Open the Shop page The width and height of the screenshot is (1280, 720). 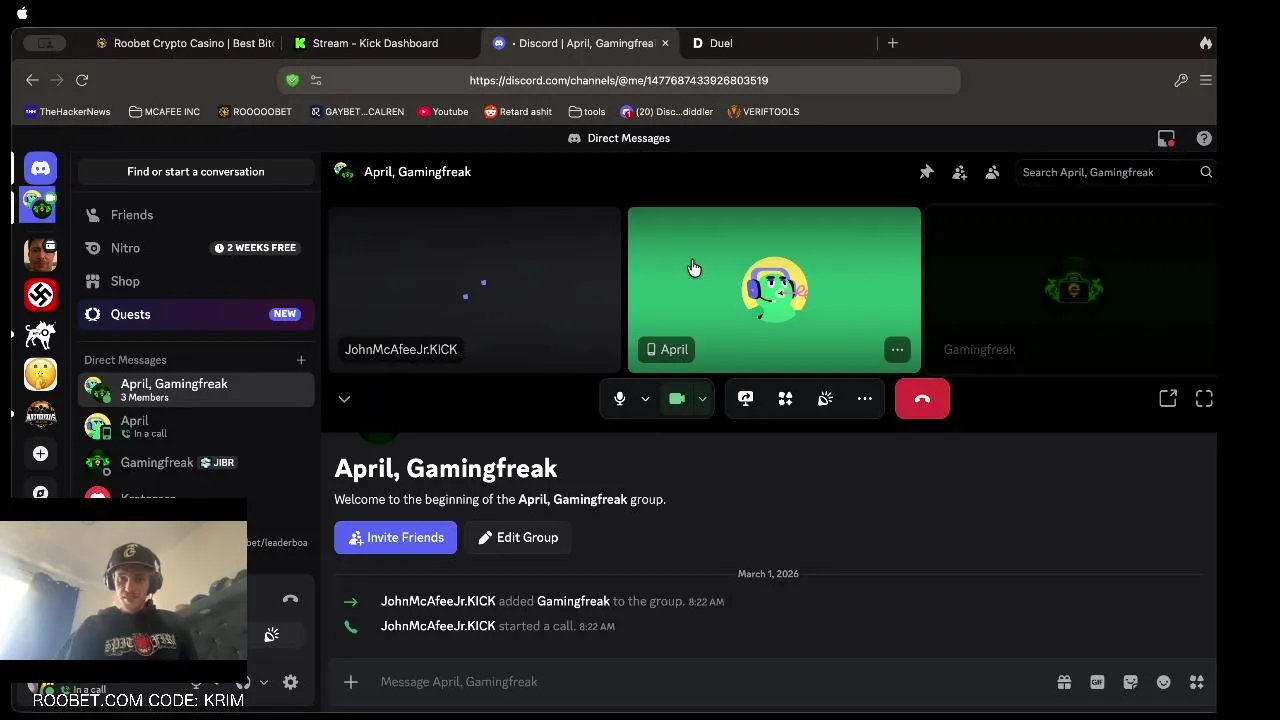coord(196,281)
